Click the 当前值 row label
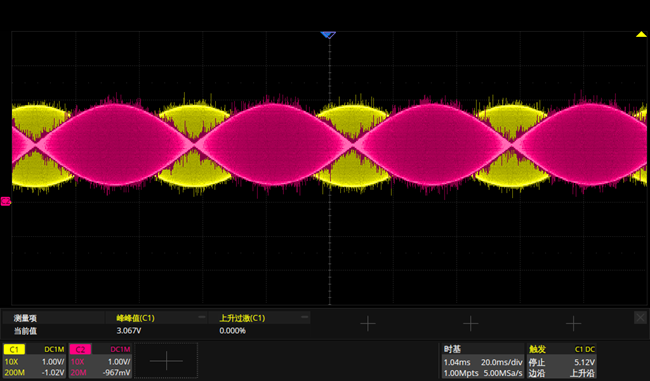650x381 pixels. [x=25, y=331]
